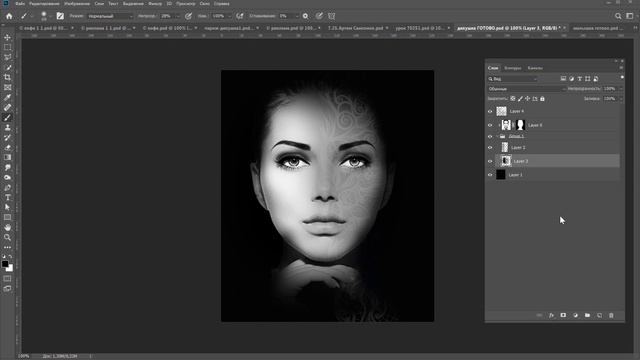Open the layer opacity dropdown arrow
This screenshot has width=640, height=360.
pyautogui.click(x=621, y=89)
